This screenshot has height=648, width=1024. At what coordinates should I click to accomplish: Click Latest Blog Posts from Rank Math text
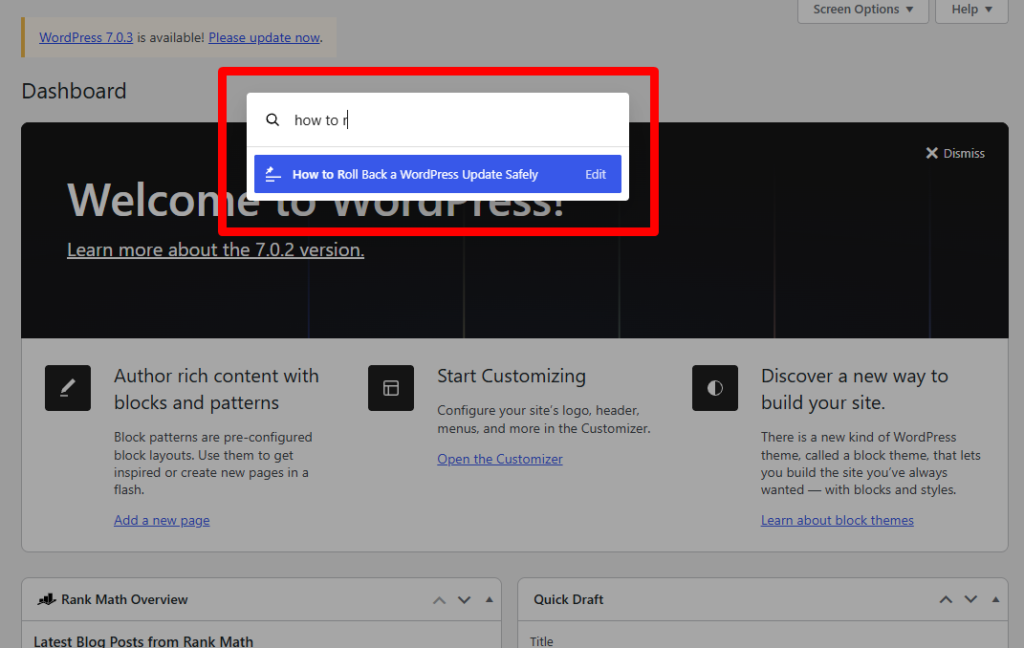[x=144, y=641]
